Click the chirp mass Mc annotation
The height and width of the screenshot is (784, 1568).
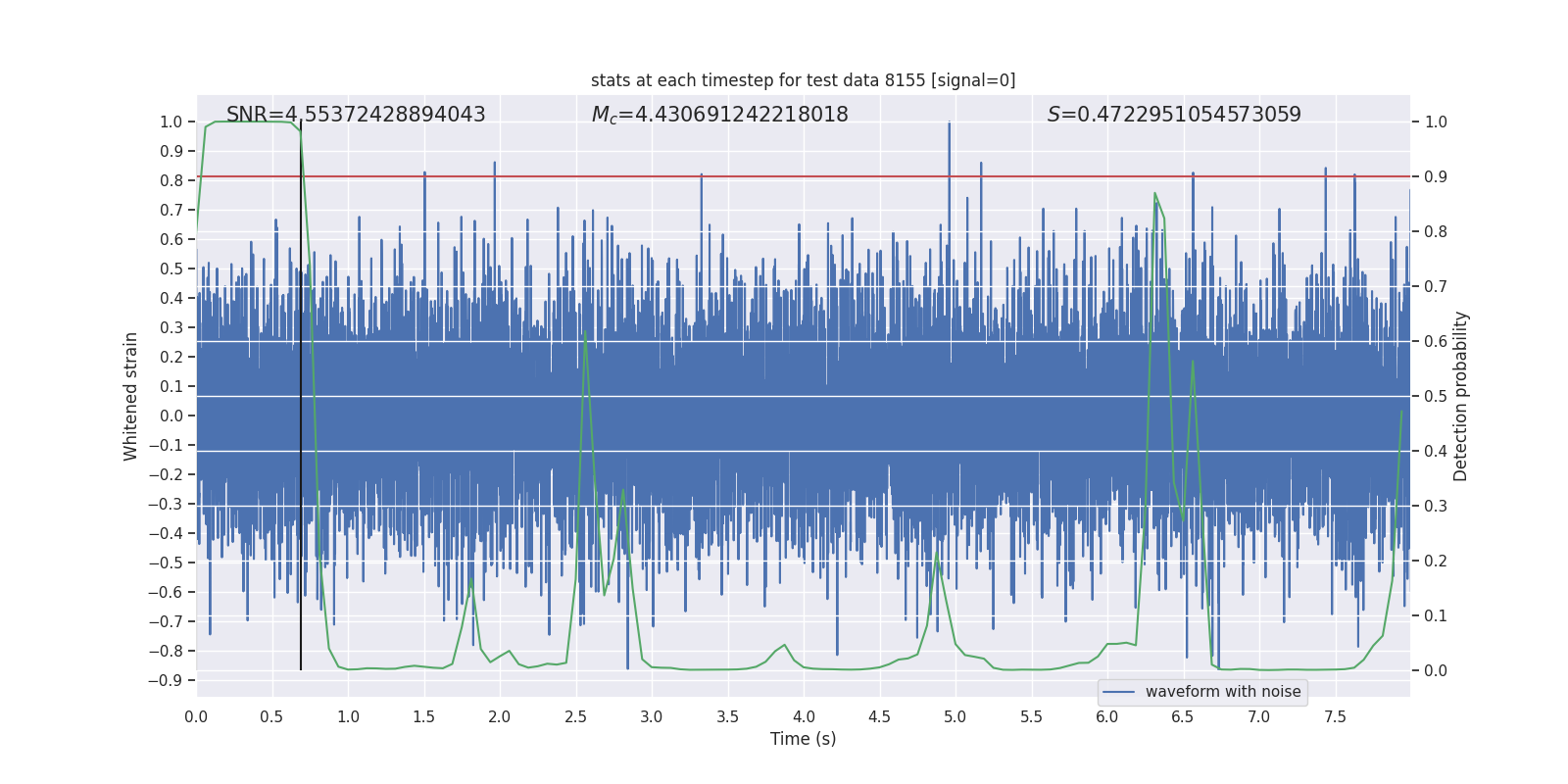click(719, 115)
